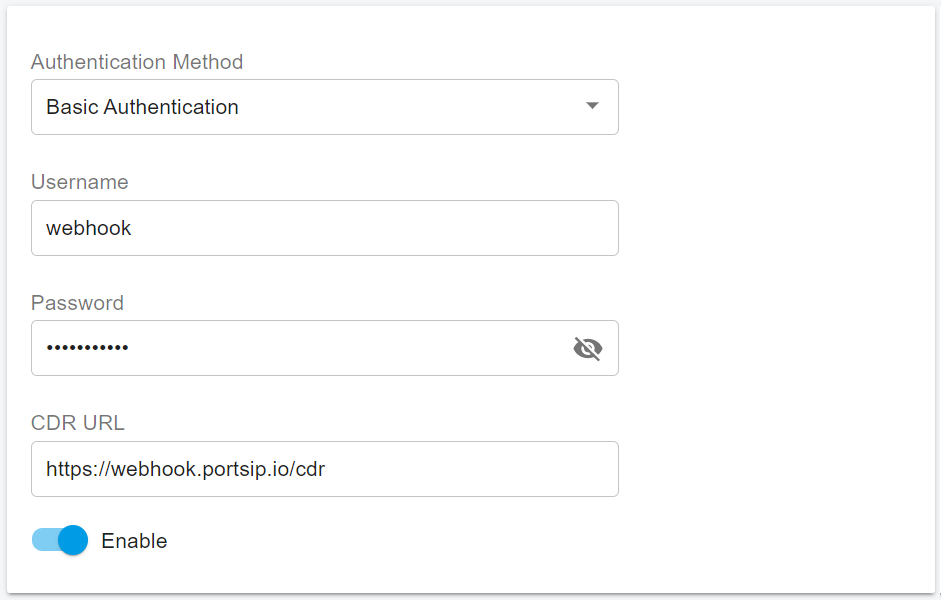Click the Enable label text
941x600 pixels.
click(134, 541)
